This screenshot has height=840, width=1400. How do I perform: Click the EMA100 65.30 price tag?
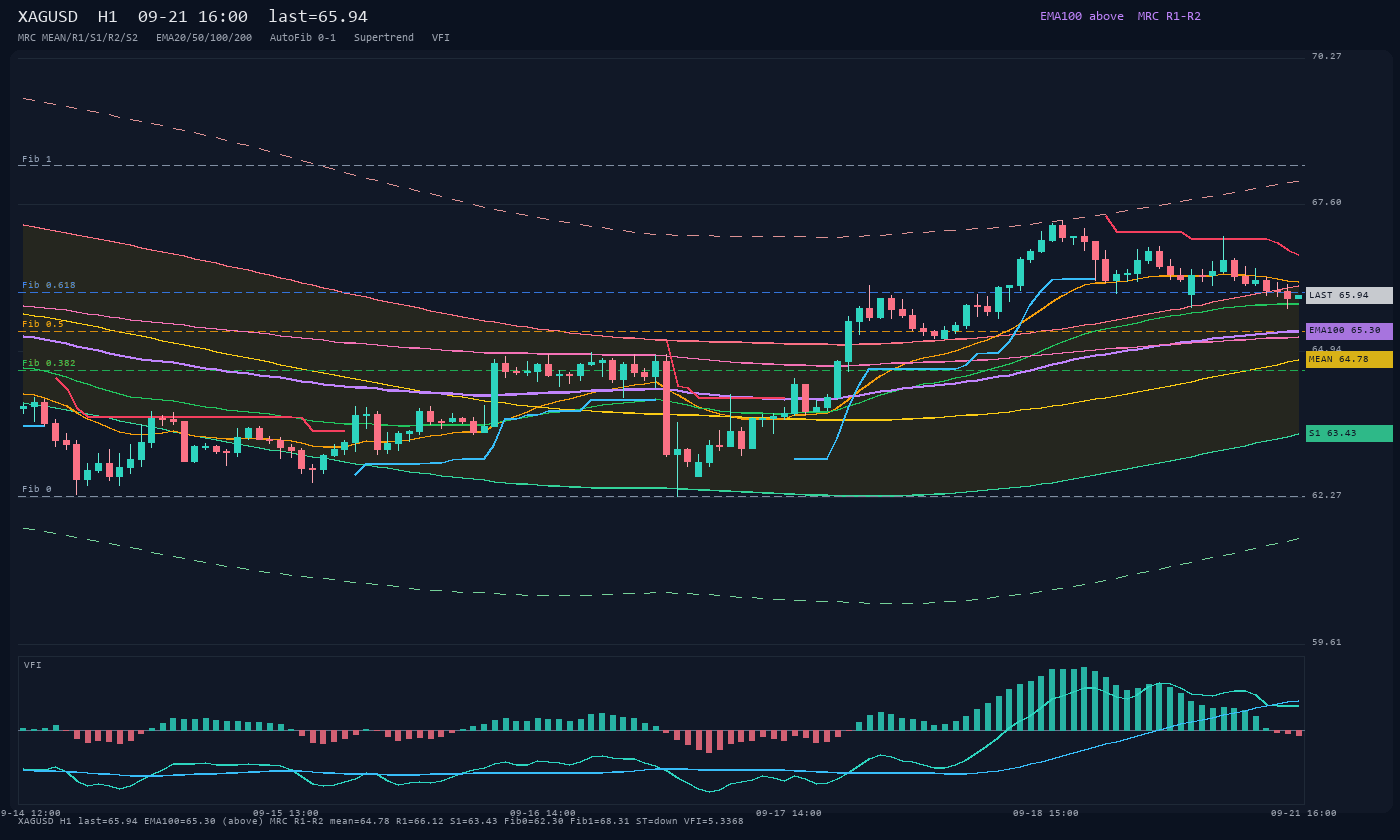[1349, 331]
